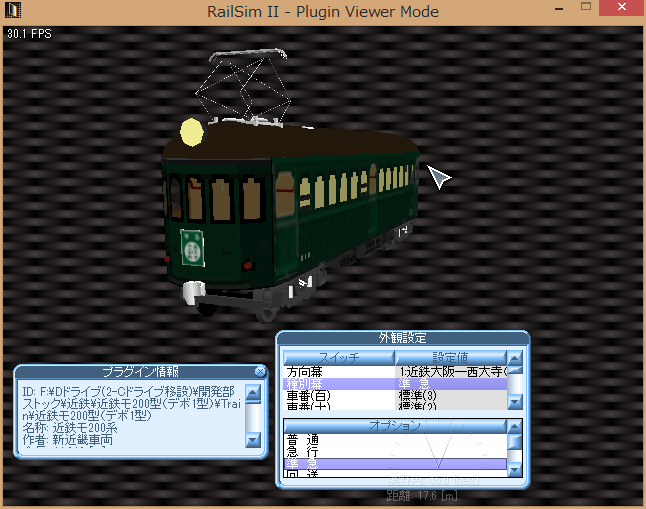Click the オプション list header
This screenshot has width=646, height=509.
tap(395, 426)
